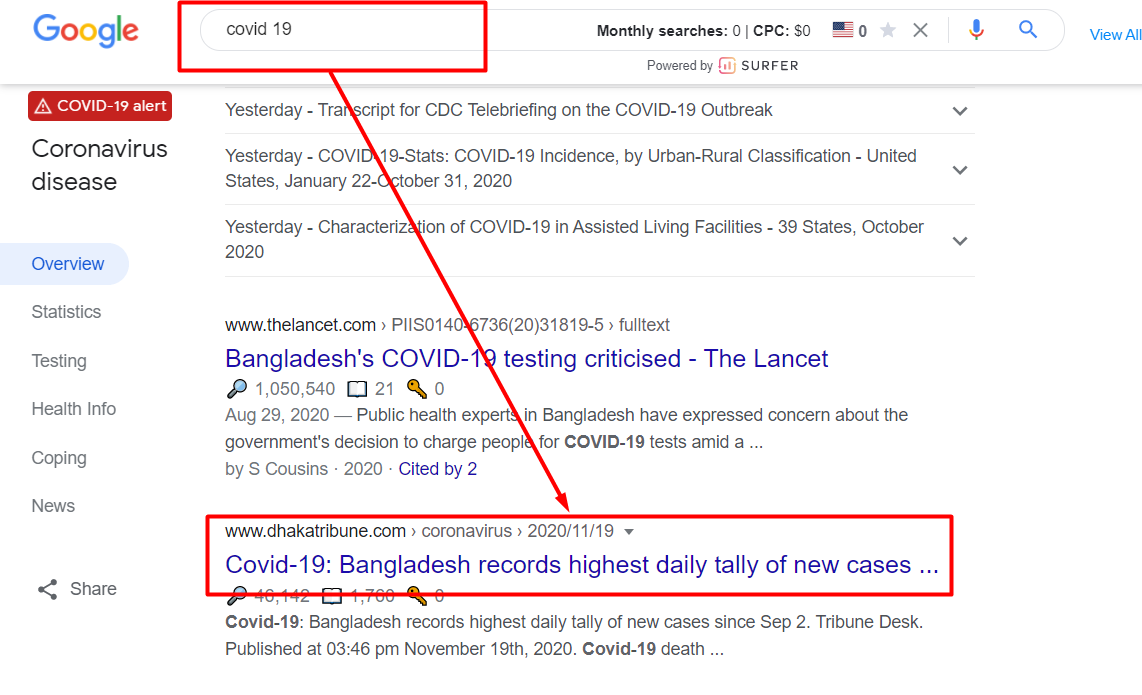1142x695 pixels.
Task: Click the key icon showing keyword count
Action: point(417,388)
